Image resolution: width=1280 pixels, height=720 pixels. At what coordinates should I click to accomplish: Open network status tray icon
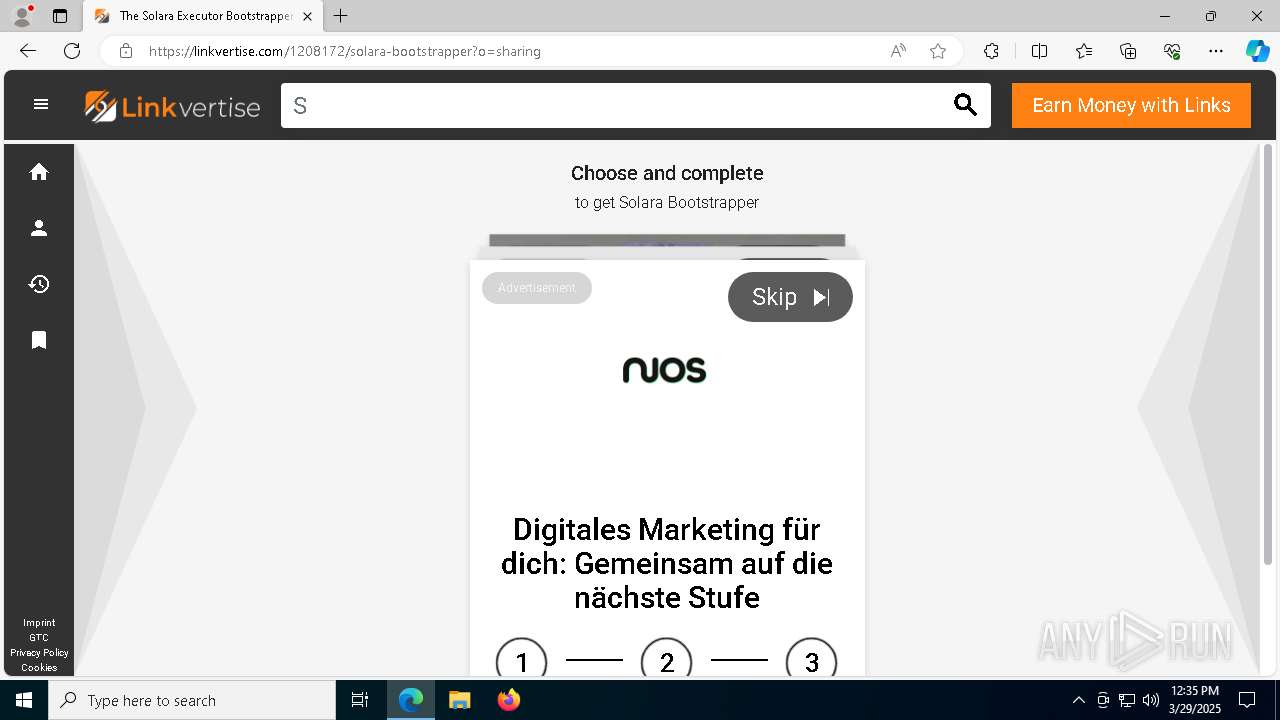coord(1127,700)
